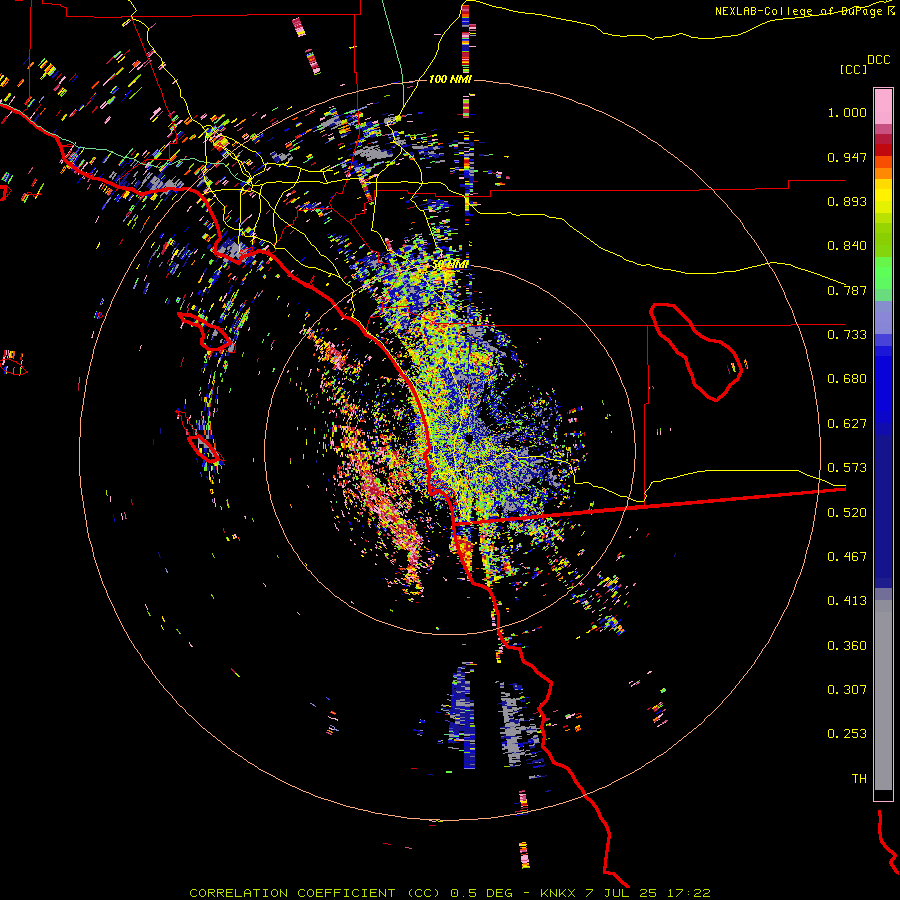Select the 0.627 scale value
This screenshot has height=900, width=900.
tap(847, 424)
